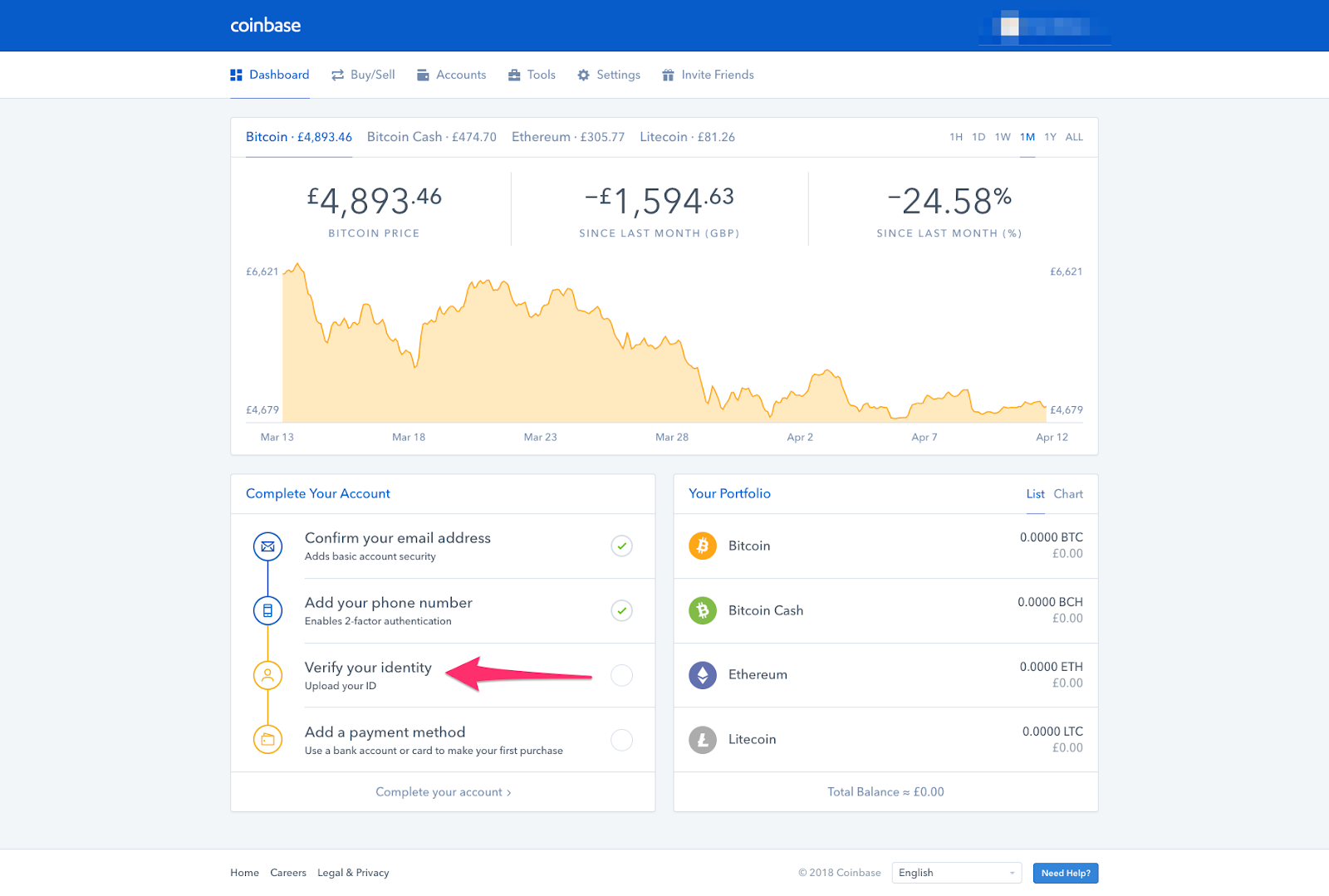Click the Settings gear icon
This screenshot has width=1329, height=896.
coord(583,75)
